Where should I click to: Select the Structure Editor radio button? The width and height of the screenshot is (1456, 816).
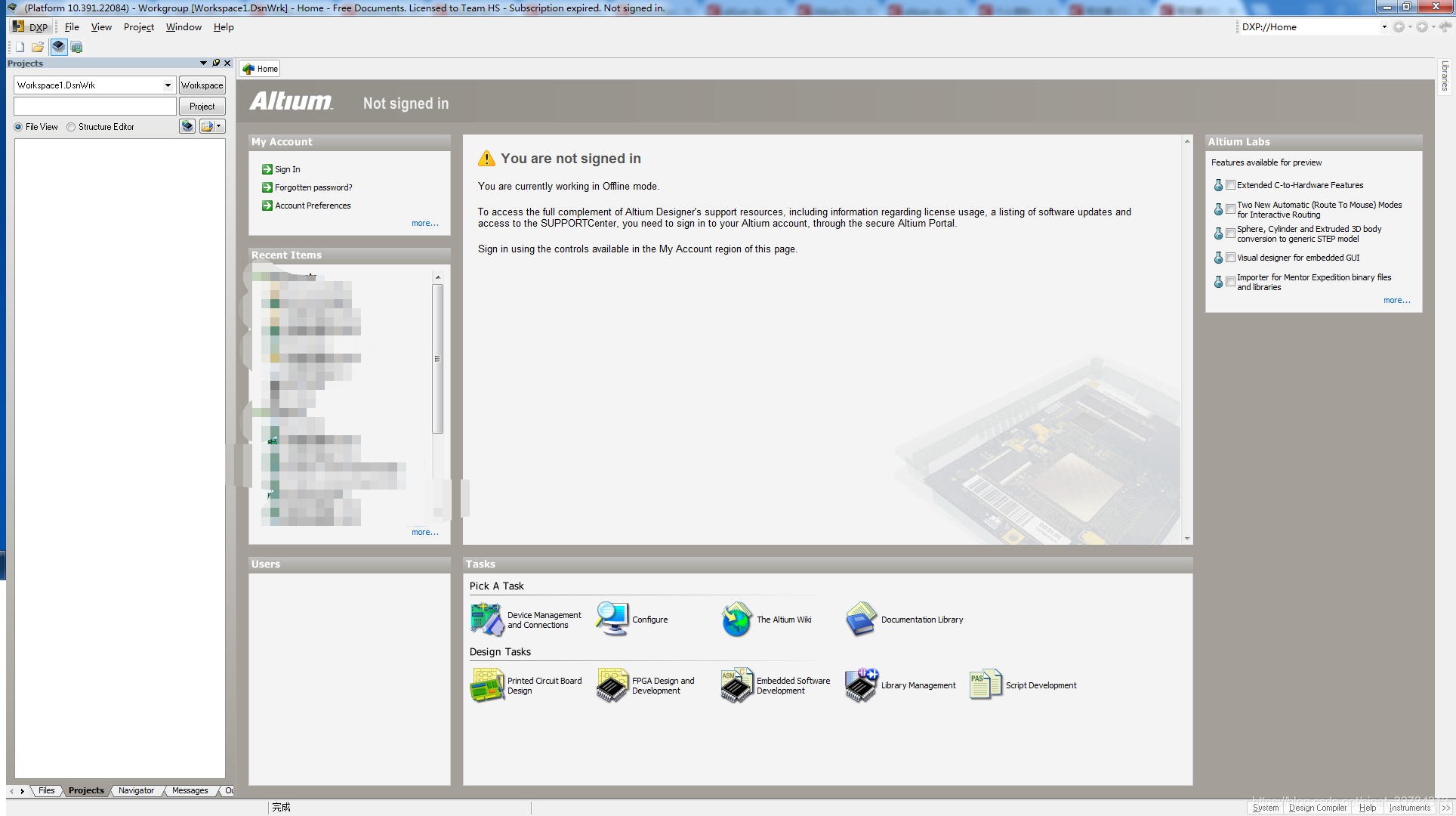[70, 126]
